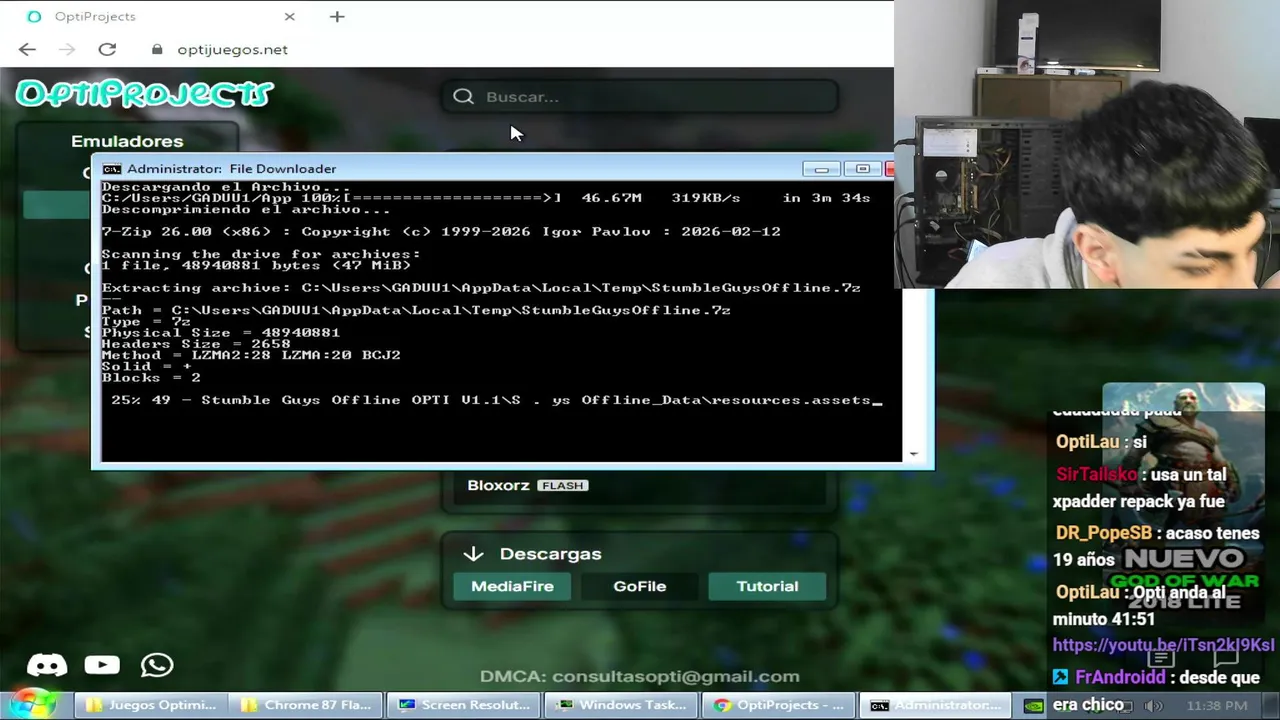Switch to Screen Resolut... taskbar window
Screen dimensions: 1280x720
pos(463,705)
